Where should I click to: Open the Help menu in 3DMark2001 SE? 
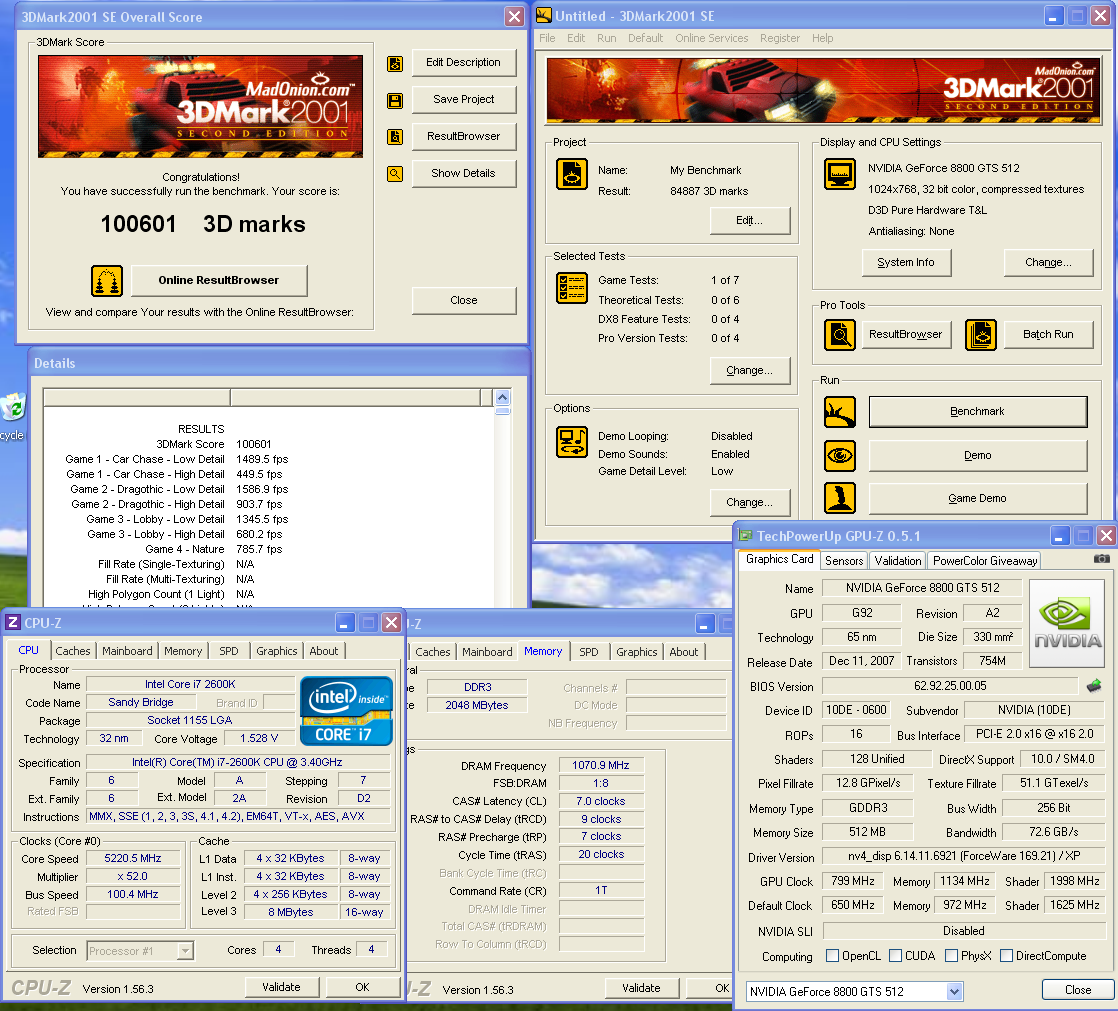(822, 38)
